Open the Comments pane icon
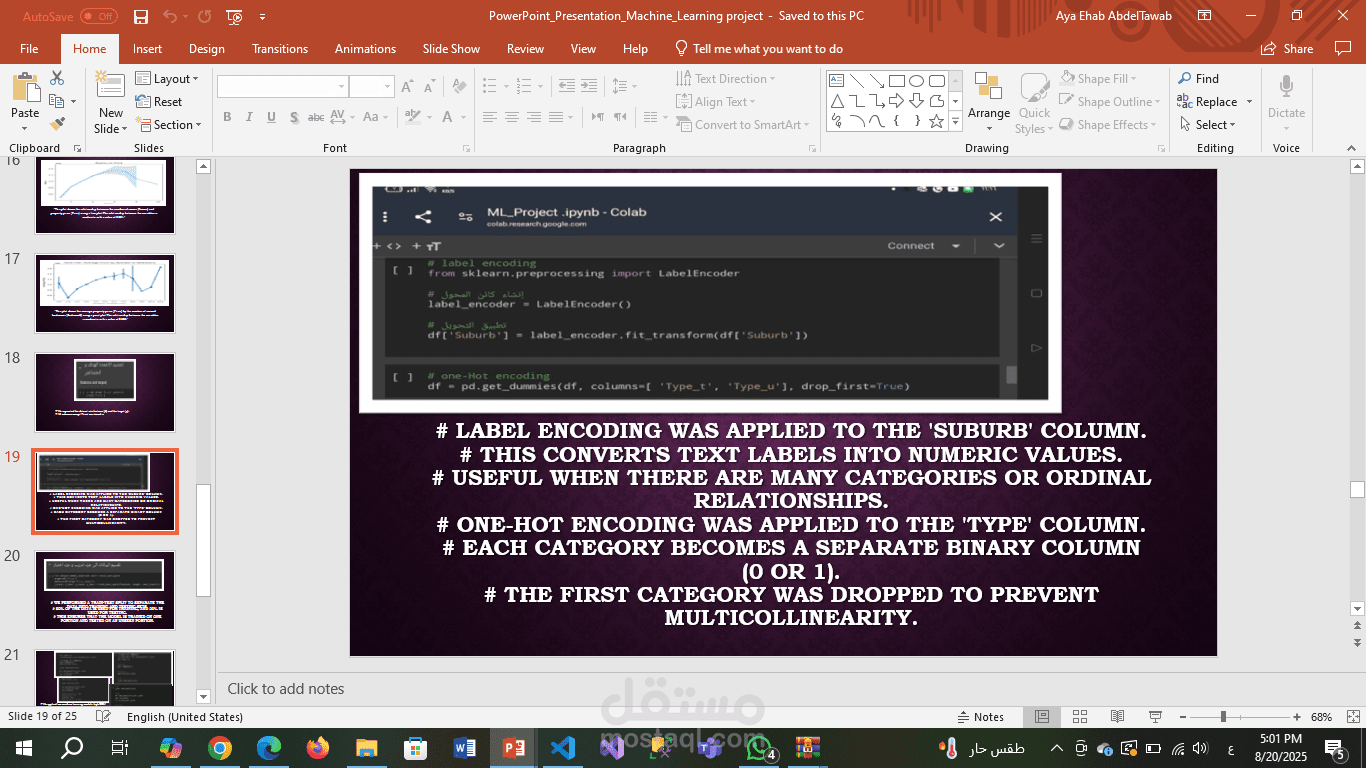The image size is (1366, 768). (x=1341, y=48)
